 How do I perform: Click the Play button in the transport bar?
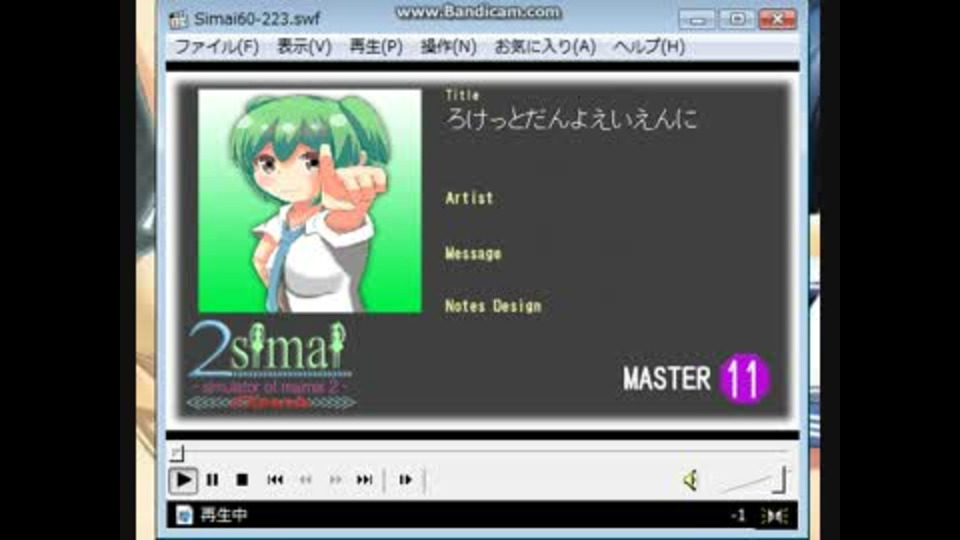click(183, 480)
